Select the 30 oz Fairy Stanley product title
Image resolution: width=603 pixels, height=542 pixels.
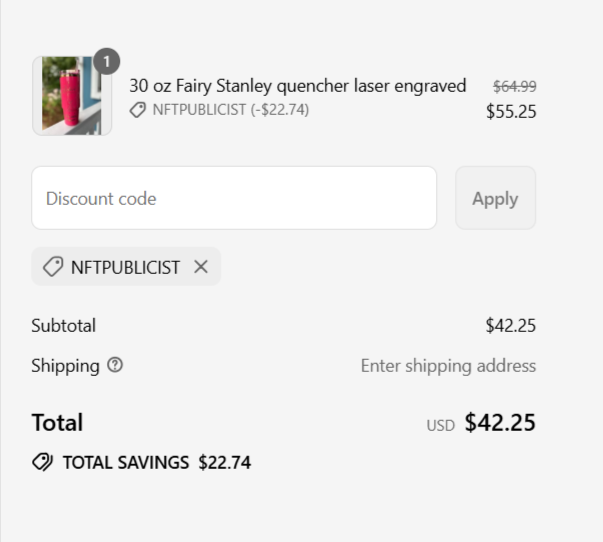click(x=298, y=86)
